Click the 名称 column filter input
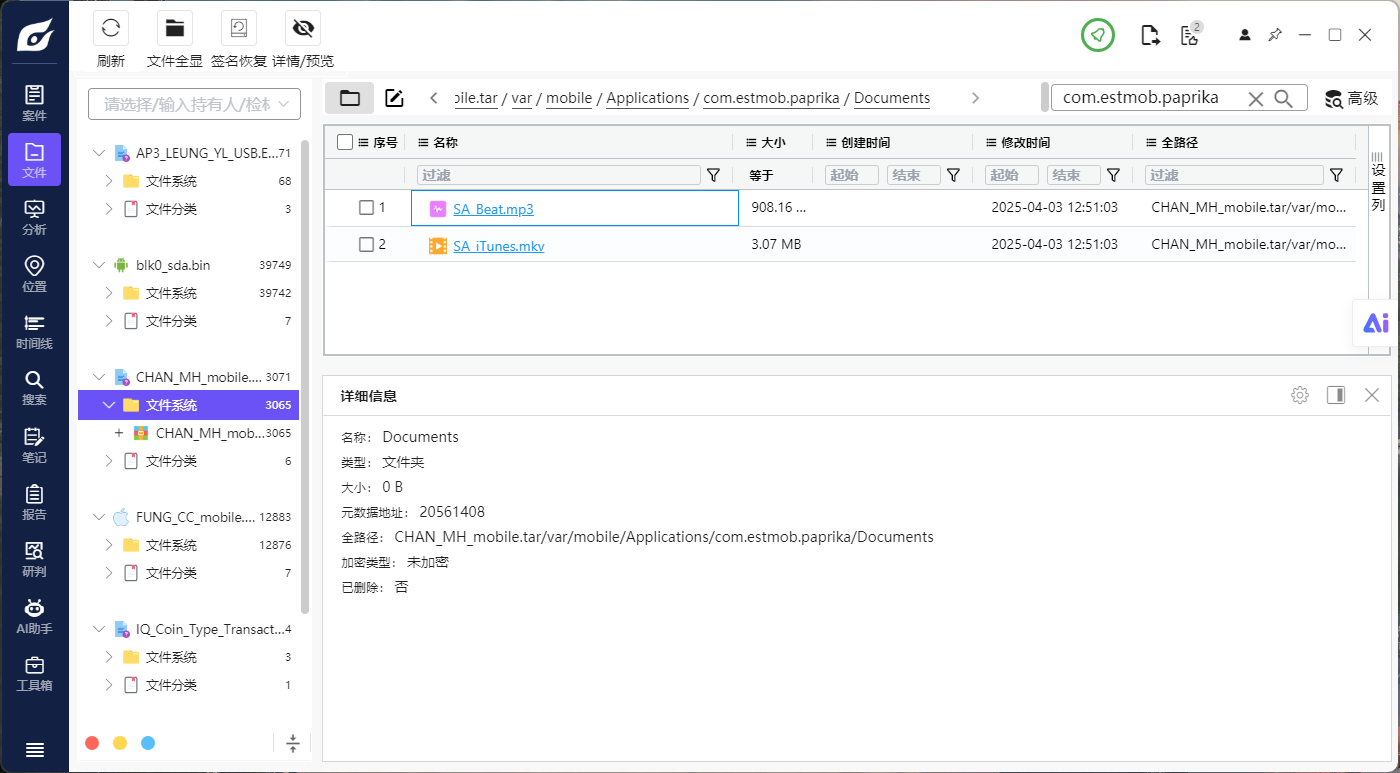1400x773 pixels. point(559,175)
